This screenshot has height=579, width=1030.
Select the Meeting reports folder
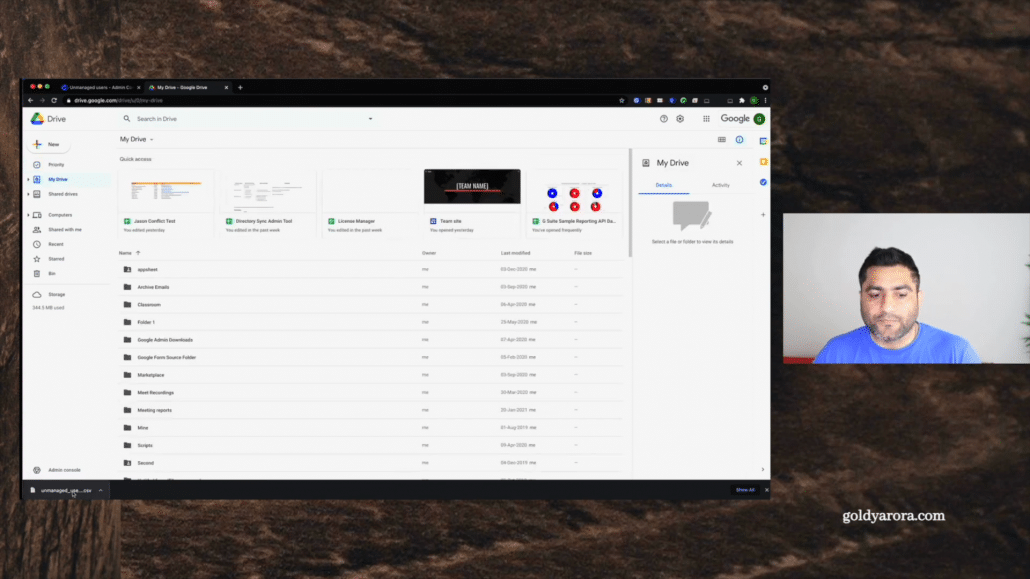(x=370, y=410)
